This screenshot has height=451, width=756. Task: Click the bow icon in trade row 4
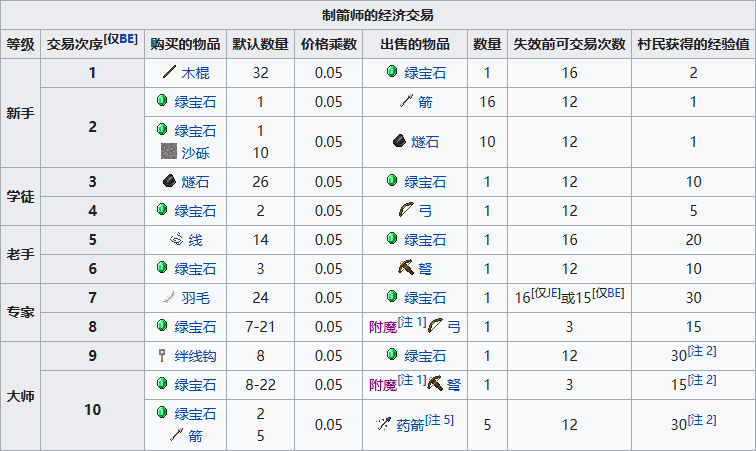point(406,211)
